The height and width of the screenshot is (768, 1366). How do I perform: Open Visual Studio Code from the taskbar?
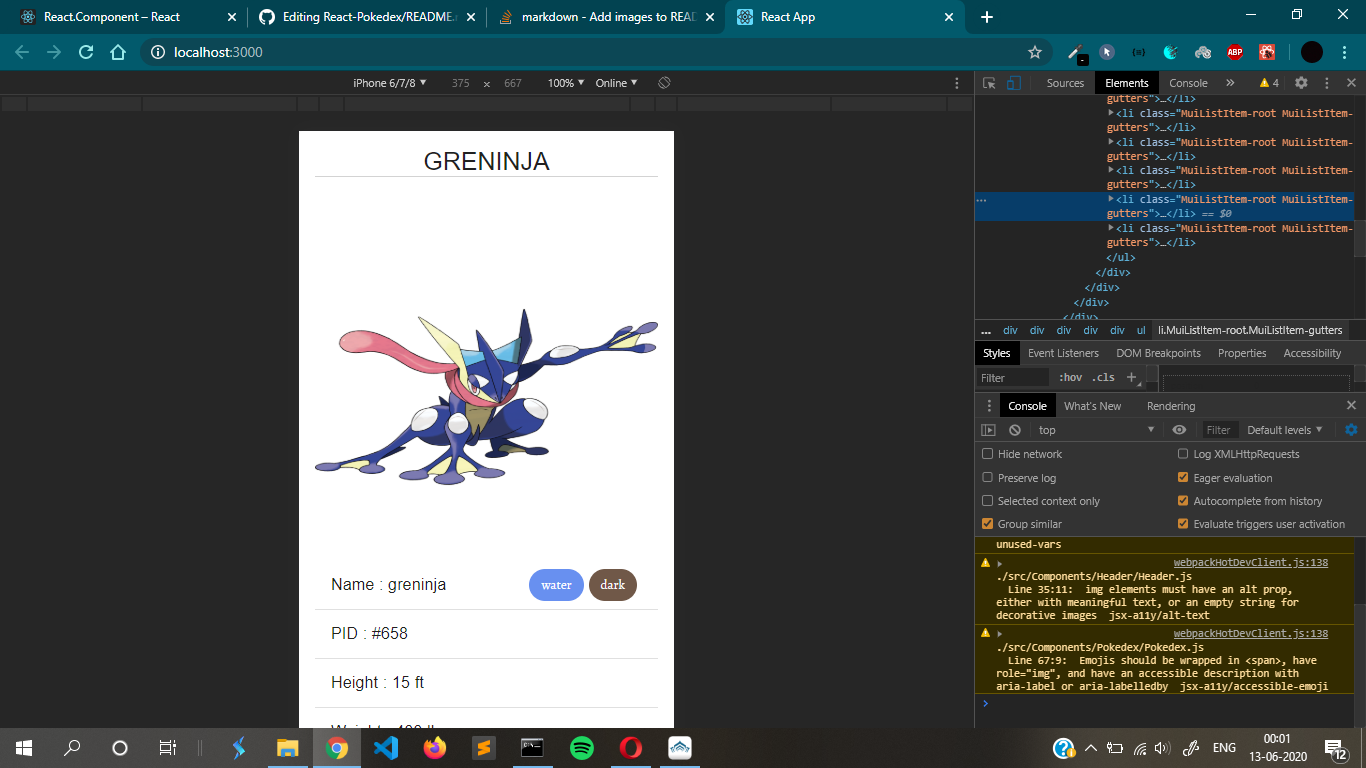click(386, 747)
